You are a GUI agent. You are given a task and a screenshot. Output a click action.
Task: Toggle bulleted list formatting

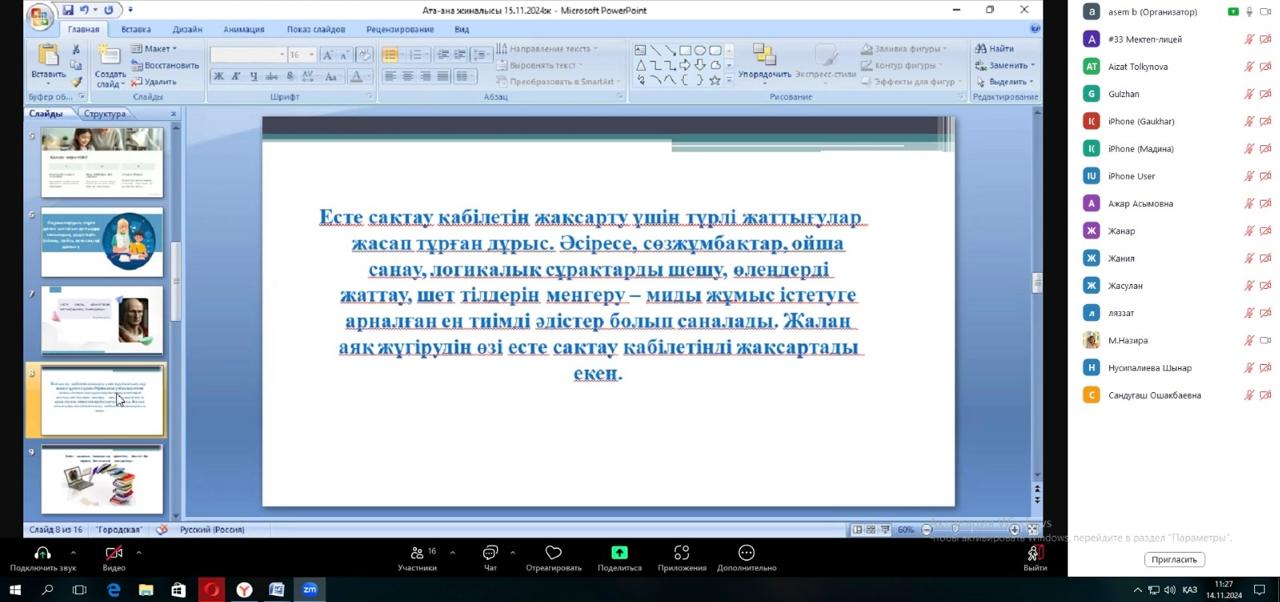point(390,54)
